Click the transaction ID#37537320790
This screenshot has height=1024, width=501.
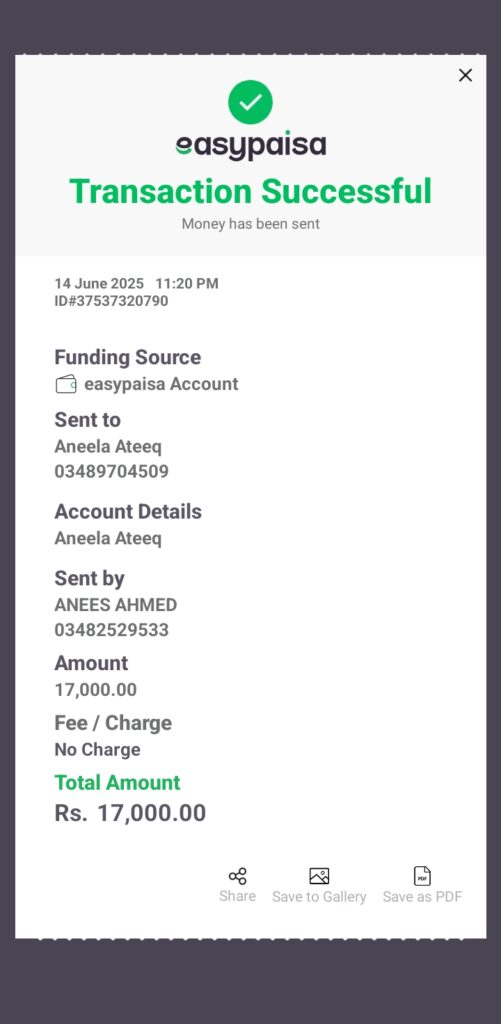111,301
